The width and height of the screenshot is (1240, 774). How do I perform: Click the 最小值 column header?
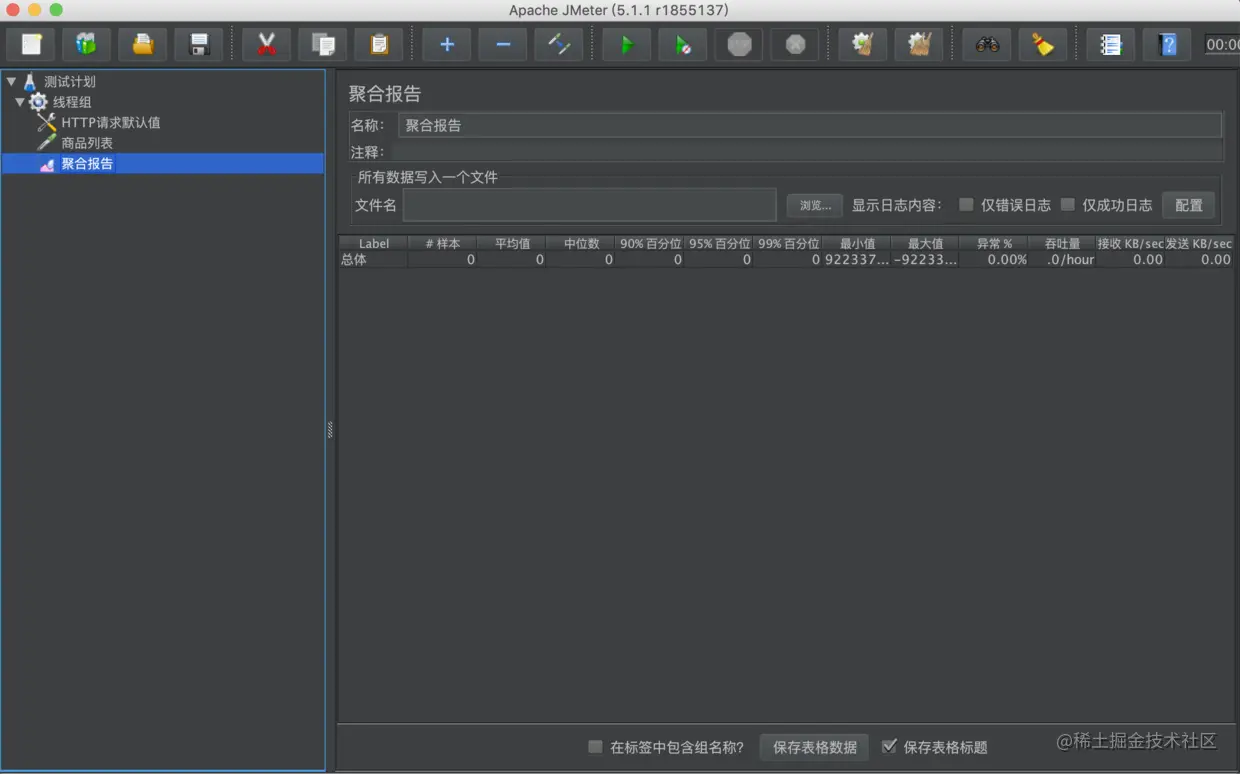857,243
